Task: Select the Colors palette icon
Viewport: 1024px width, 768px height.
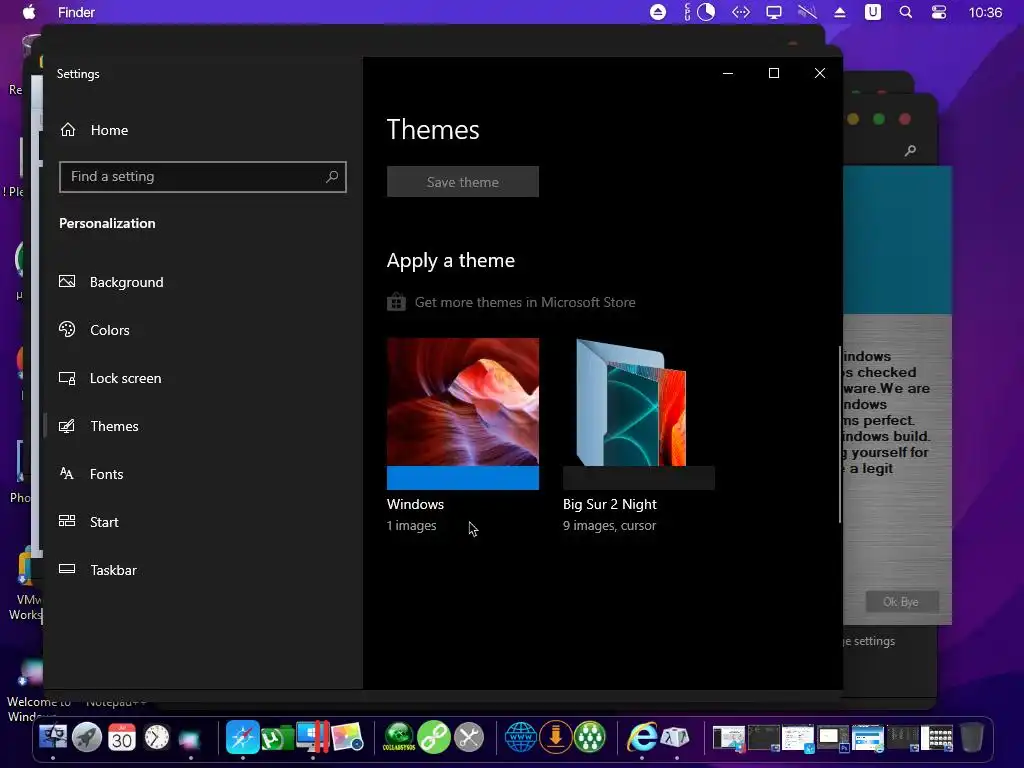Action: [67, 329]
